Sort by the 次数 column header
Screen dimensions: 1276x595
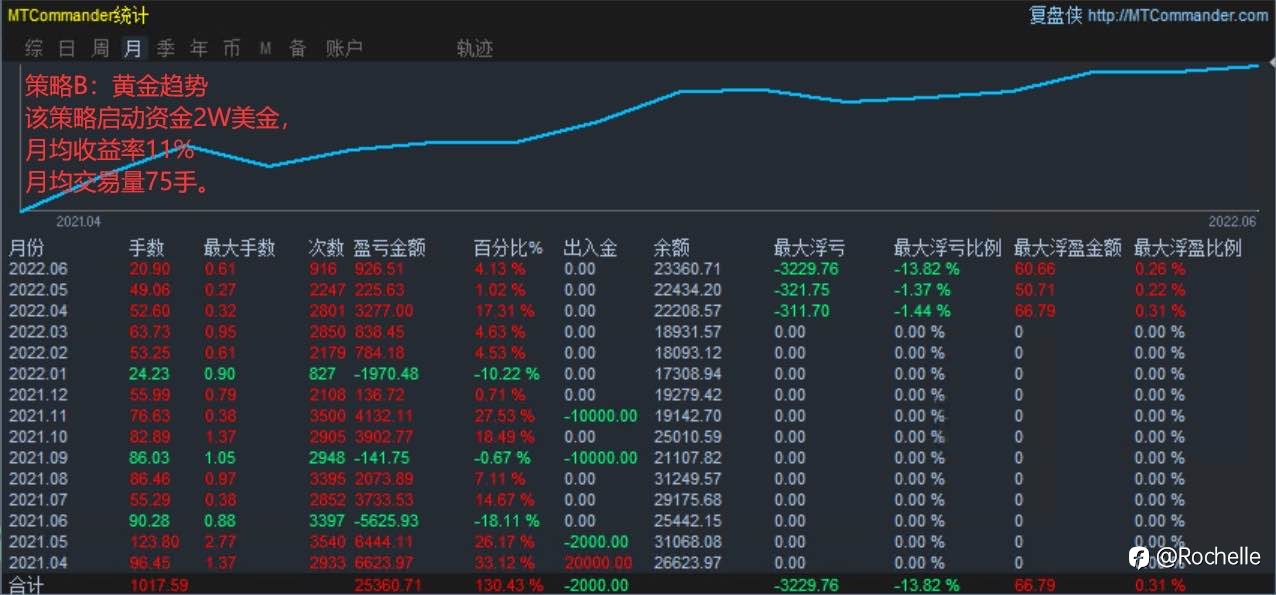tap(326, 248)
